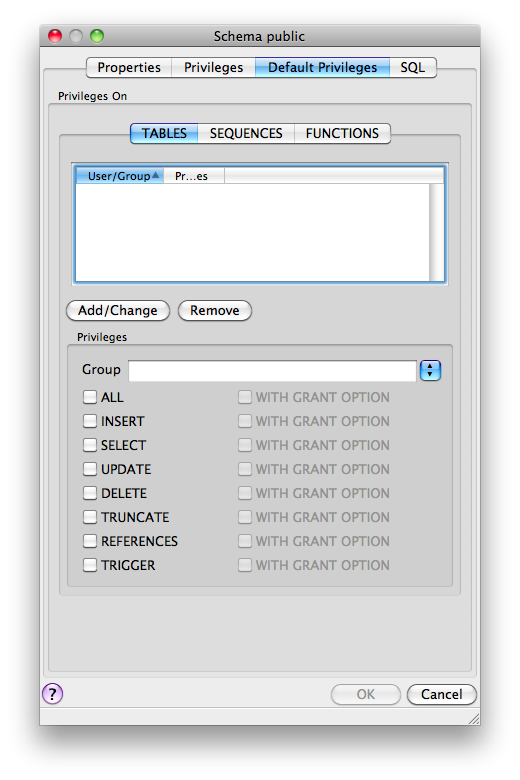Click the truncated Privileges column header
Viewport: 520px width, 780px height.
(194, 176)
